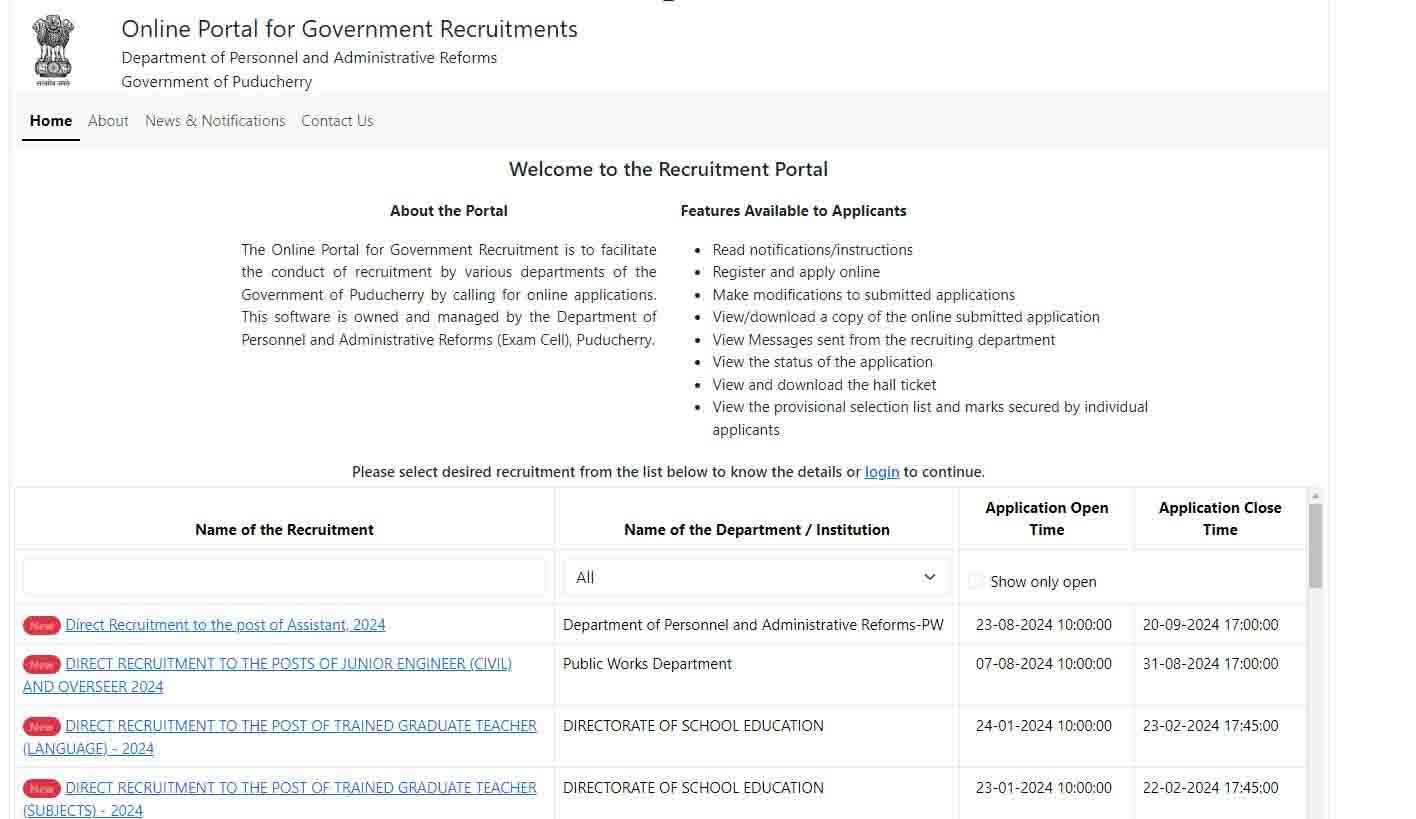Focus the recruitment name search field
The width and height of the screenshot is (1416, 819).
[284, 577]
